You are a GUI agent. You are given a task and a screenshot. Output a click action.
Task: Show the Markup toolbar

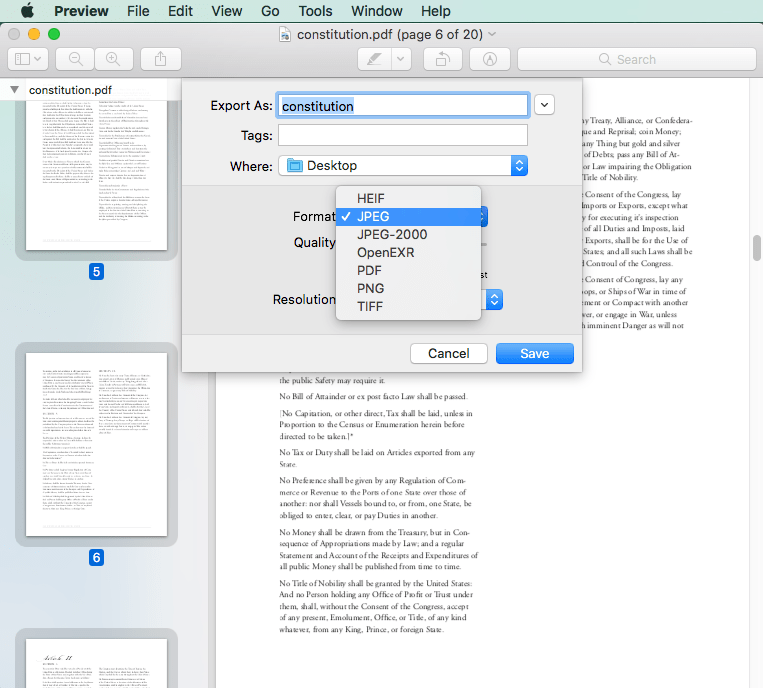point(490,59)
